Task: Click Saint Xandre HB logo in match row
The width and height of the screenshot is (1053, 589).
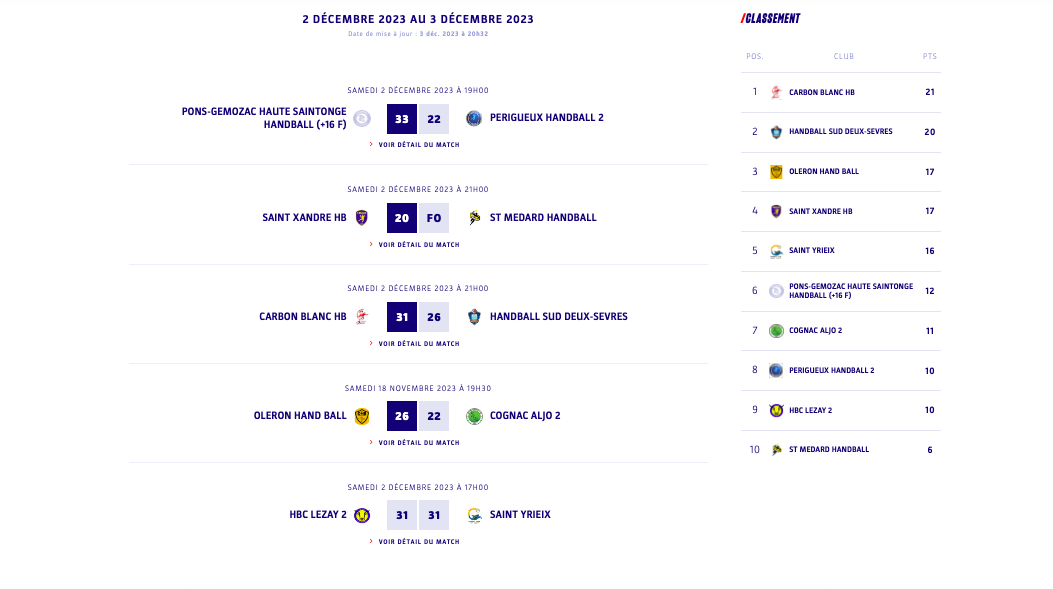Action: pyautogui.click(x=362, y=217)
